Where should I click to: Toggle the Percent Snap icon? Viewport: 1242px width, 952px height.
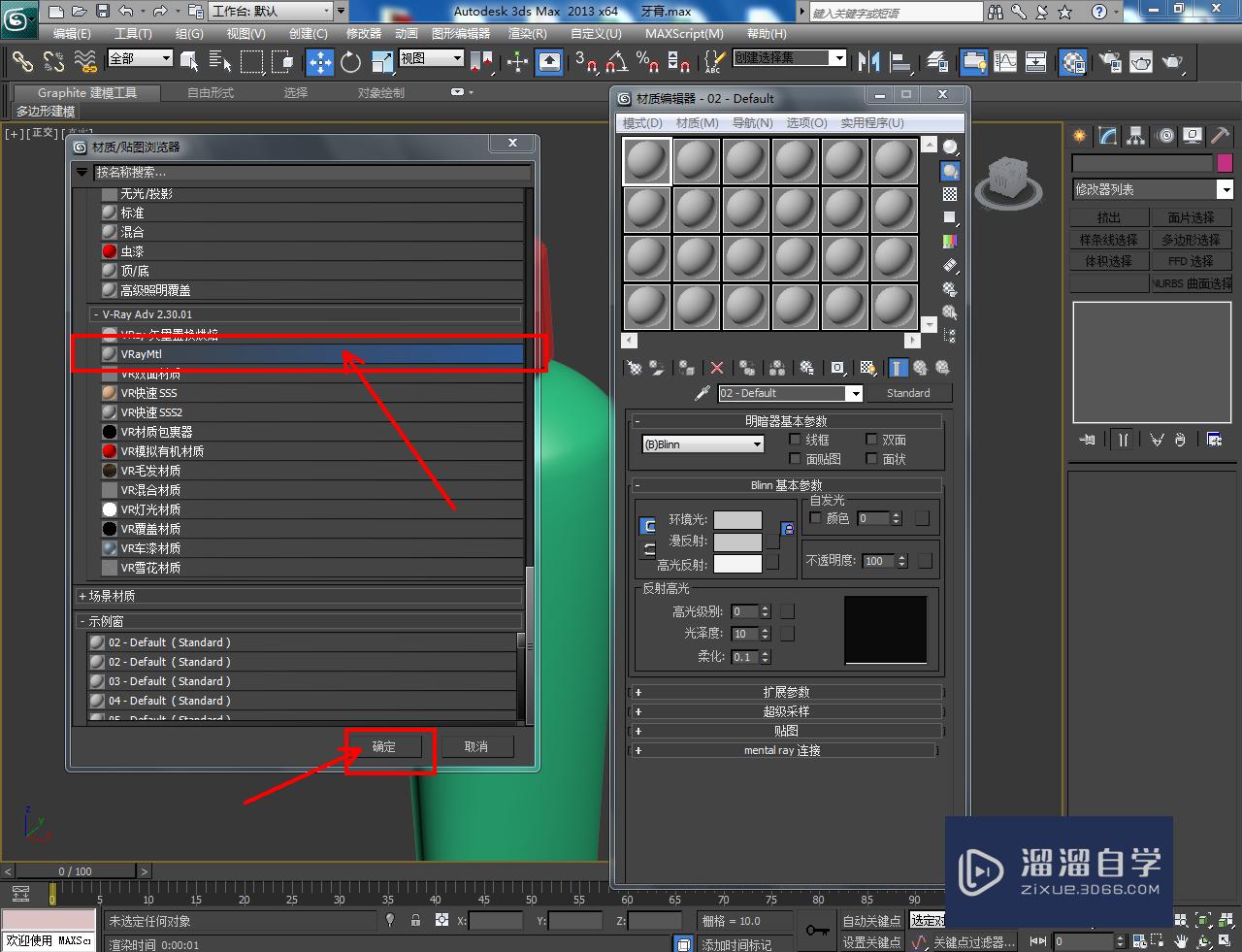648,62
